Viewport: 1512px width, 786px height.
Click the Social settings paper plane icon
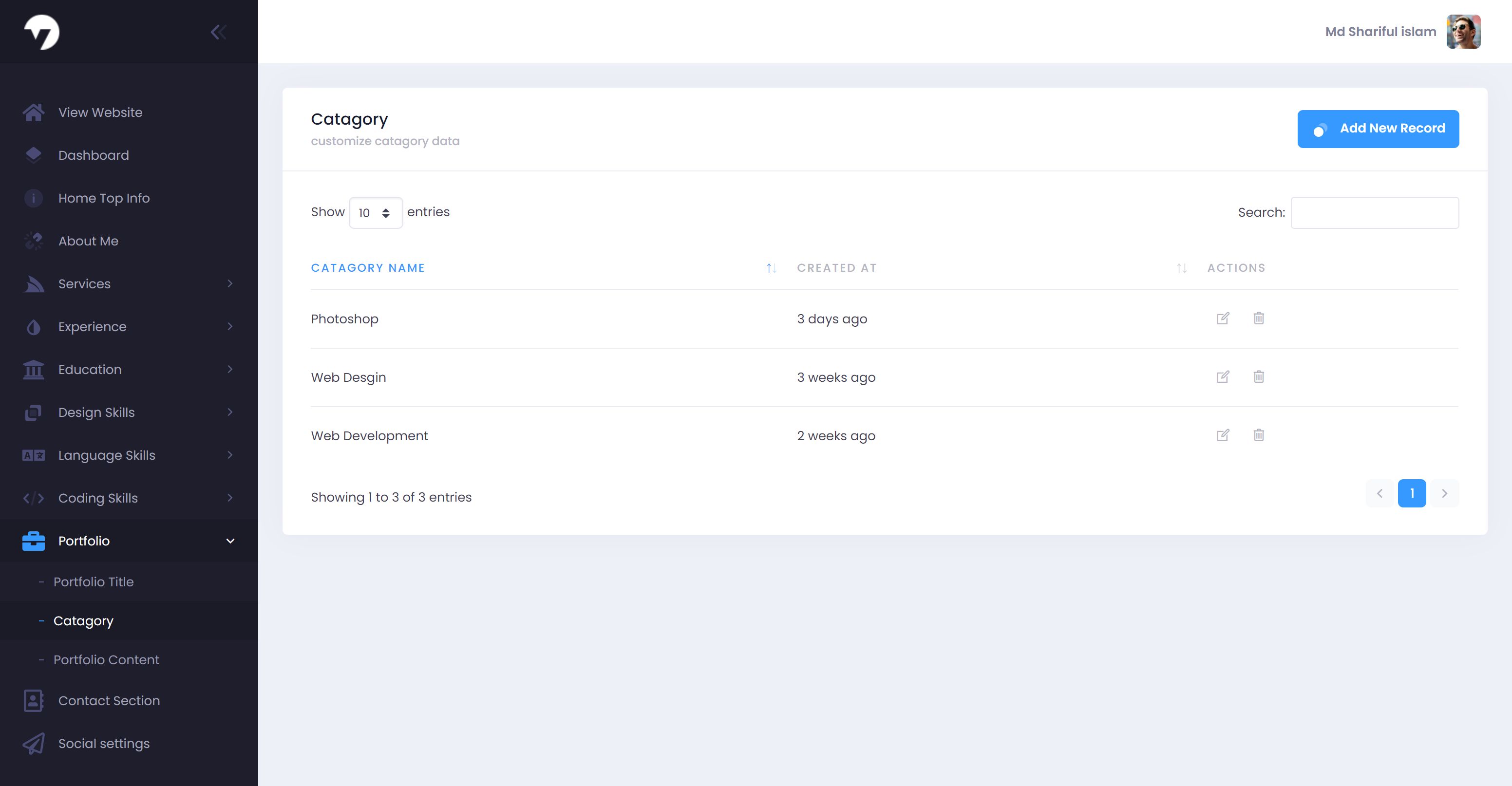34,744
